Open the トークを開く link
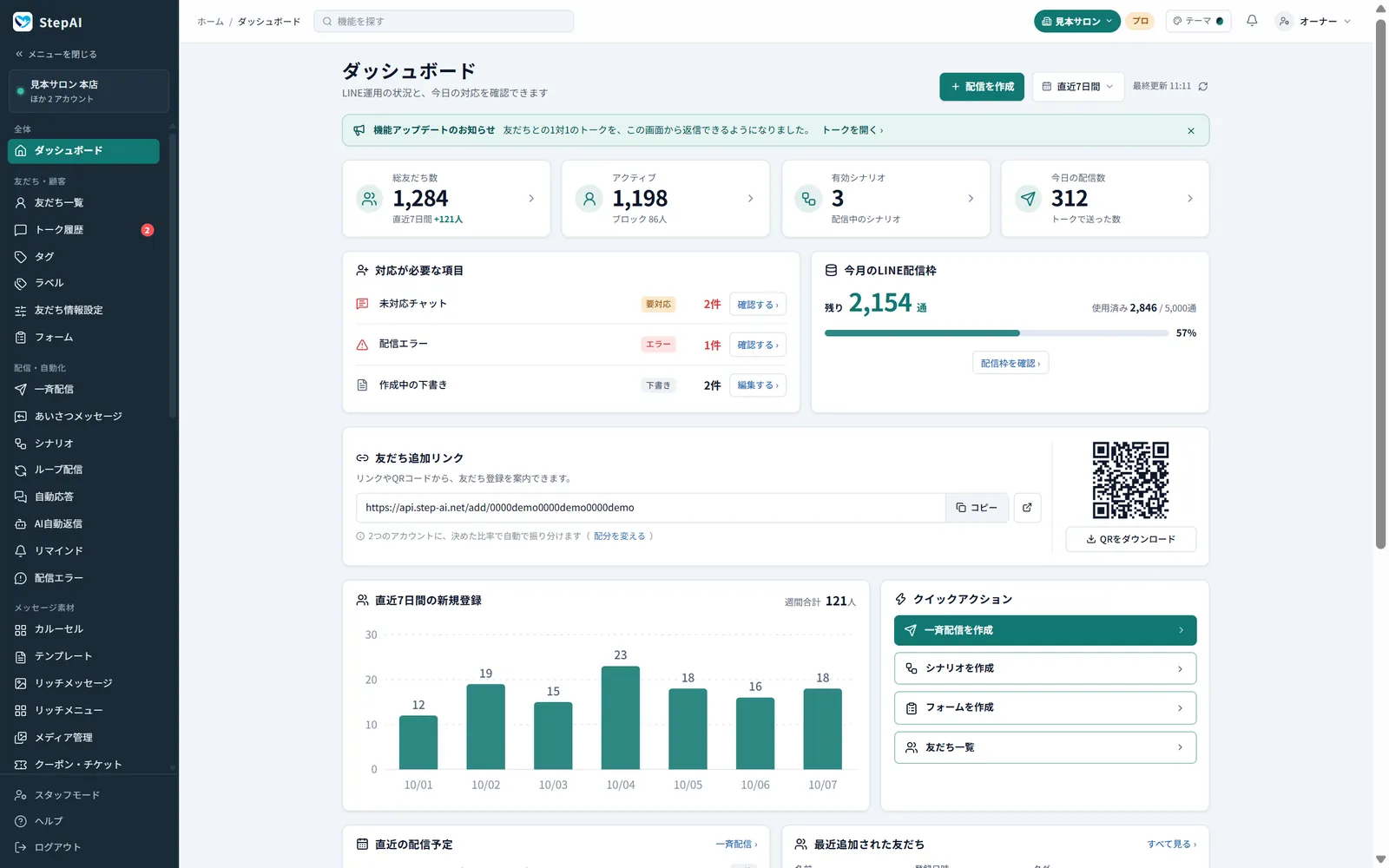This screenshot has height=868, width=1389. coord(852,130)
